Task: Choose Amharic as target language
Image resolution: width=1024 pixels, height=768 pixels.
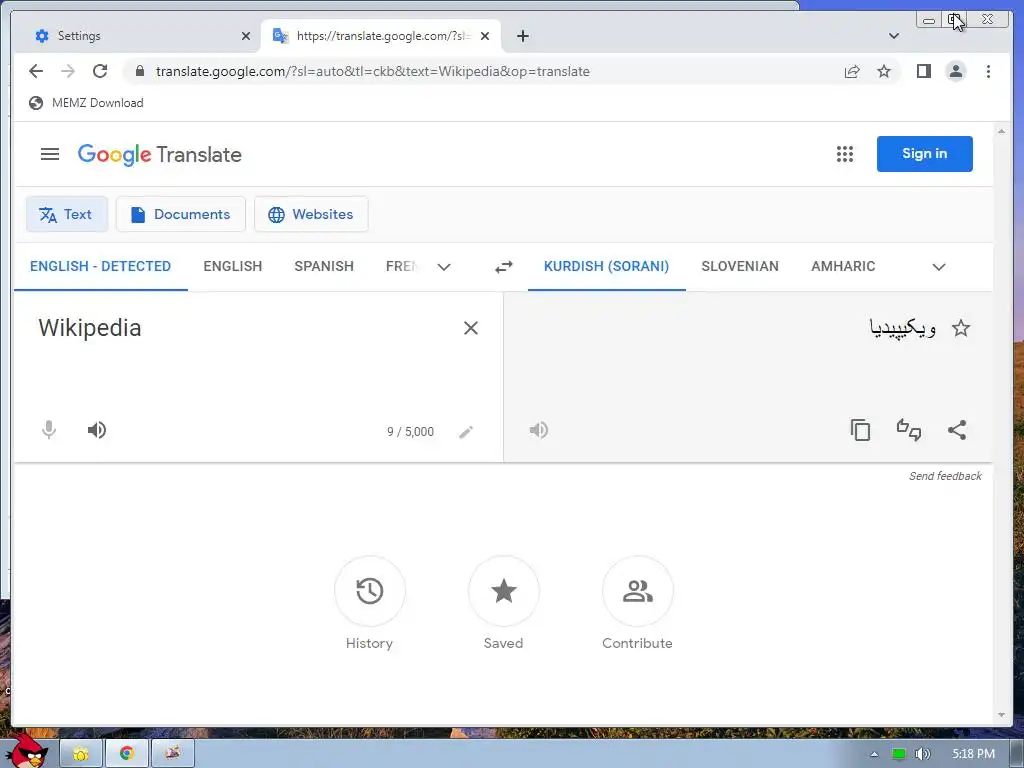Action: pos(843,266)
